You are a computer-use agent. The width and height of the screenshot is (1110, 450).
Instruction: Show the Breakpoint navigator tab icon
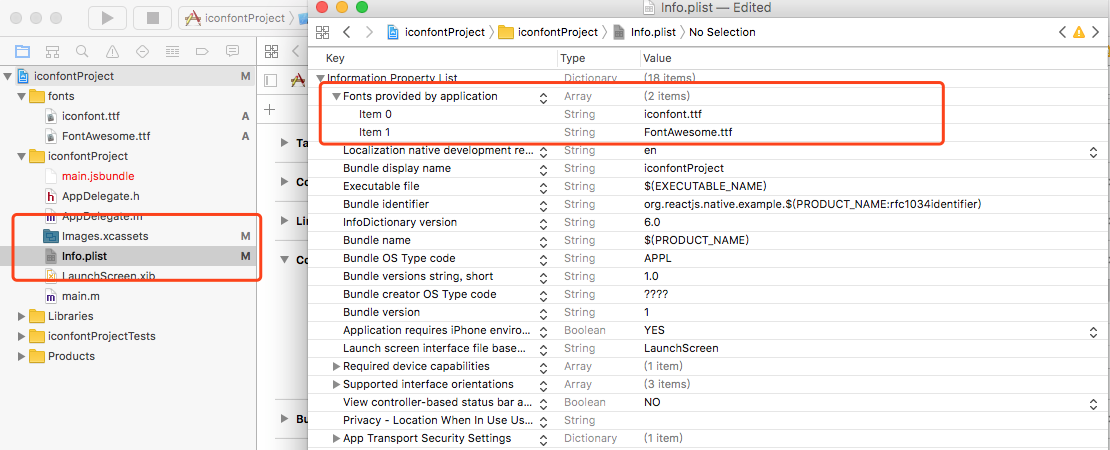click(202, 51)
